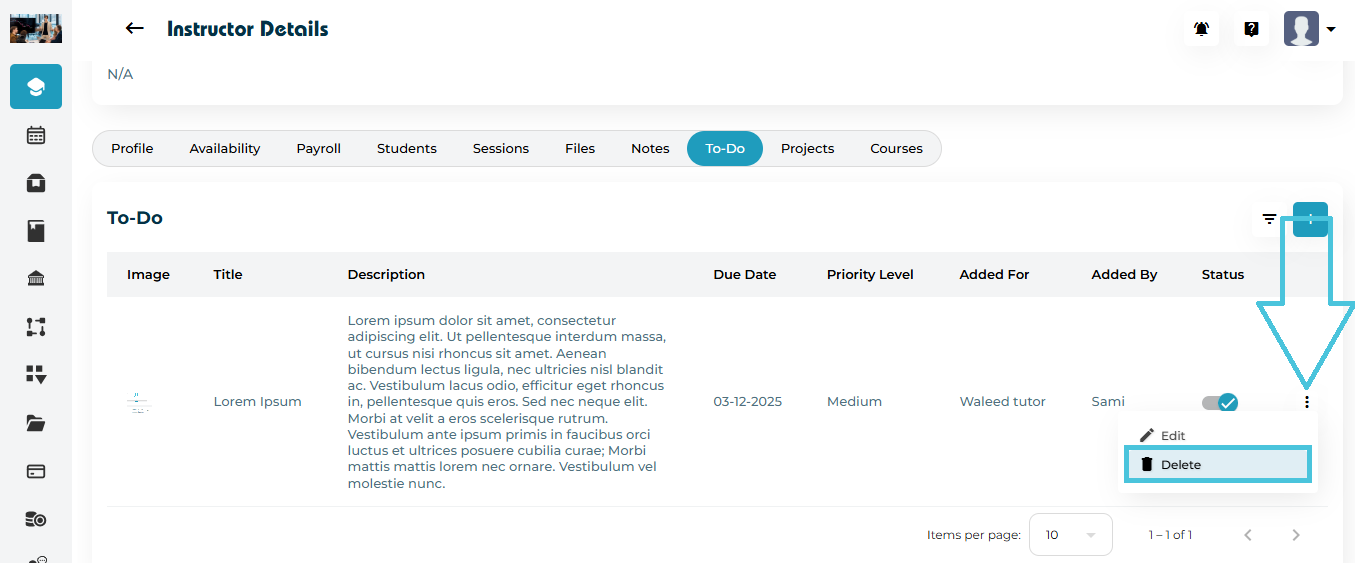Open the calendar icon in sidebar
The height and width of the screenshot is (563, 1355).
coord(36,135)
